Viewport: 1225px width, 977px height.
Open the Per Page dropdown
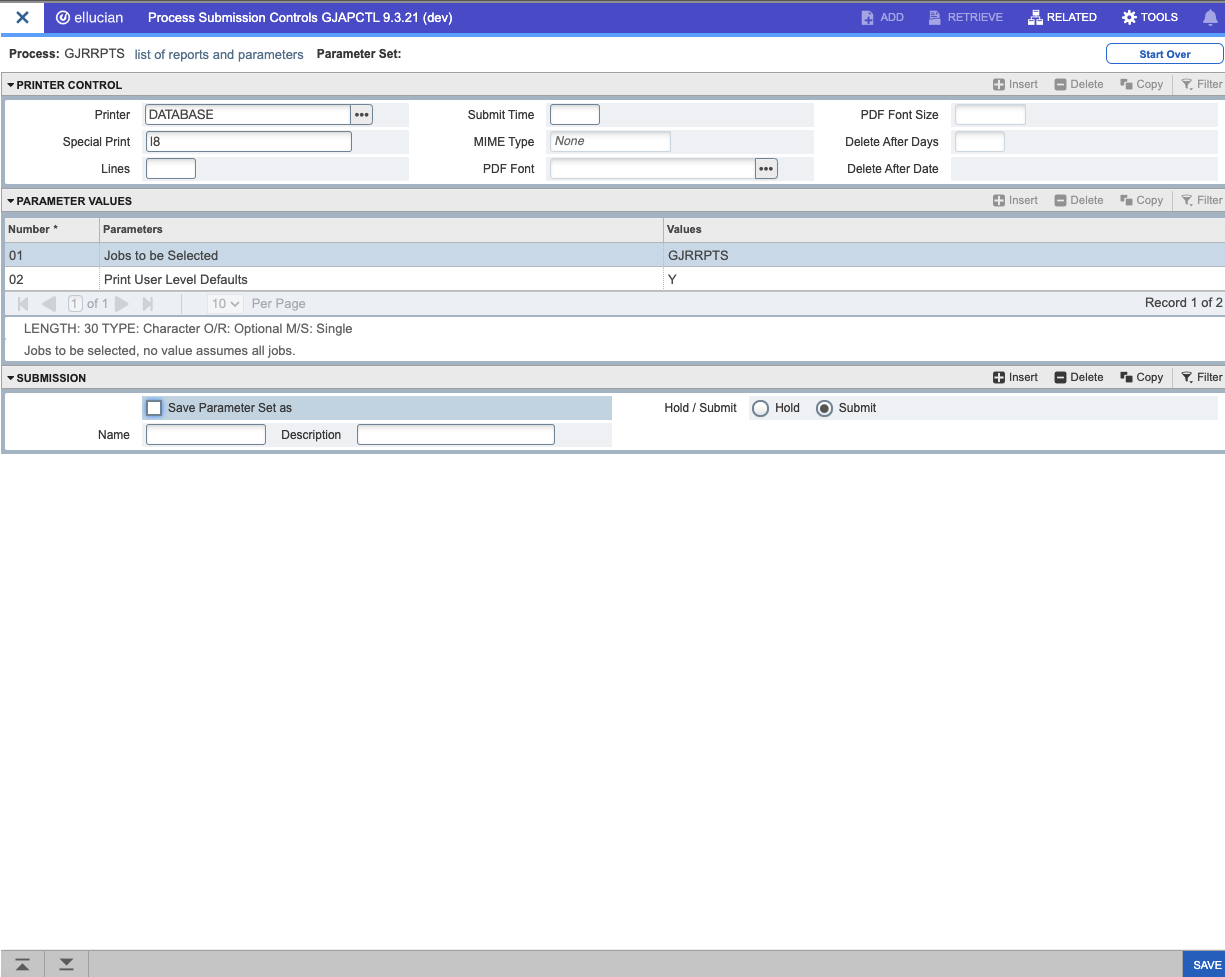(x=225, y=304)
